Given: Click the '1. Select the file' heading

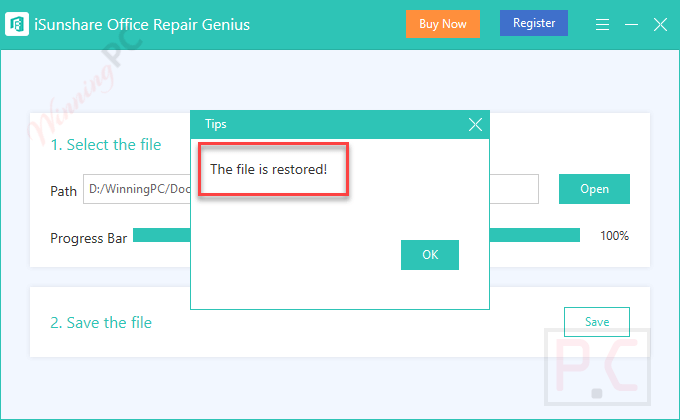Looking at the screenshot, I should [106, 144].
